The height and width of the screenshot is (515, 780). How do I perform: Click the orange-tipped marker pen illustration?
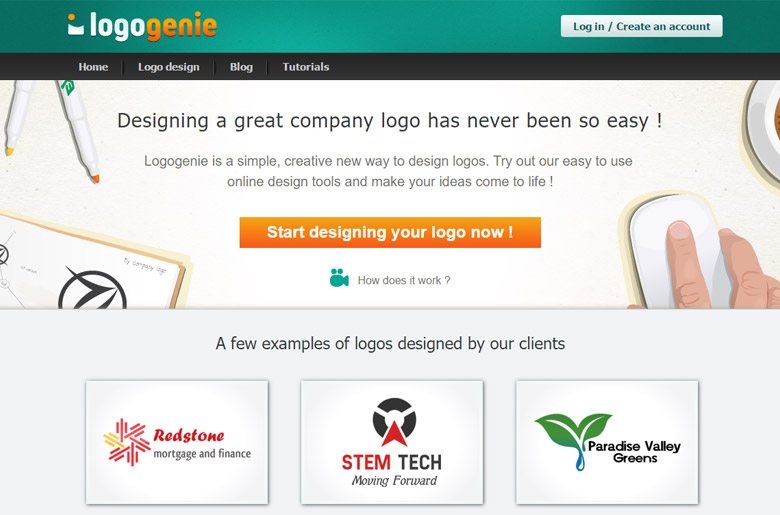point(79,131)
